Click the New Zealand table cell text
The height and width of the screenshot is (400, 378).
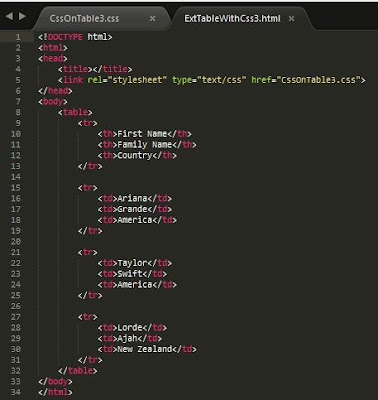click(144, 349)
